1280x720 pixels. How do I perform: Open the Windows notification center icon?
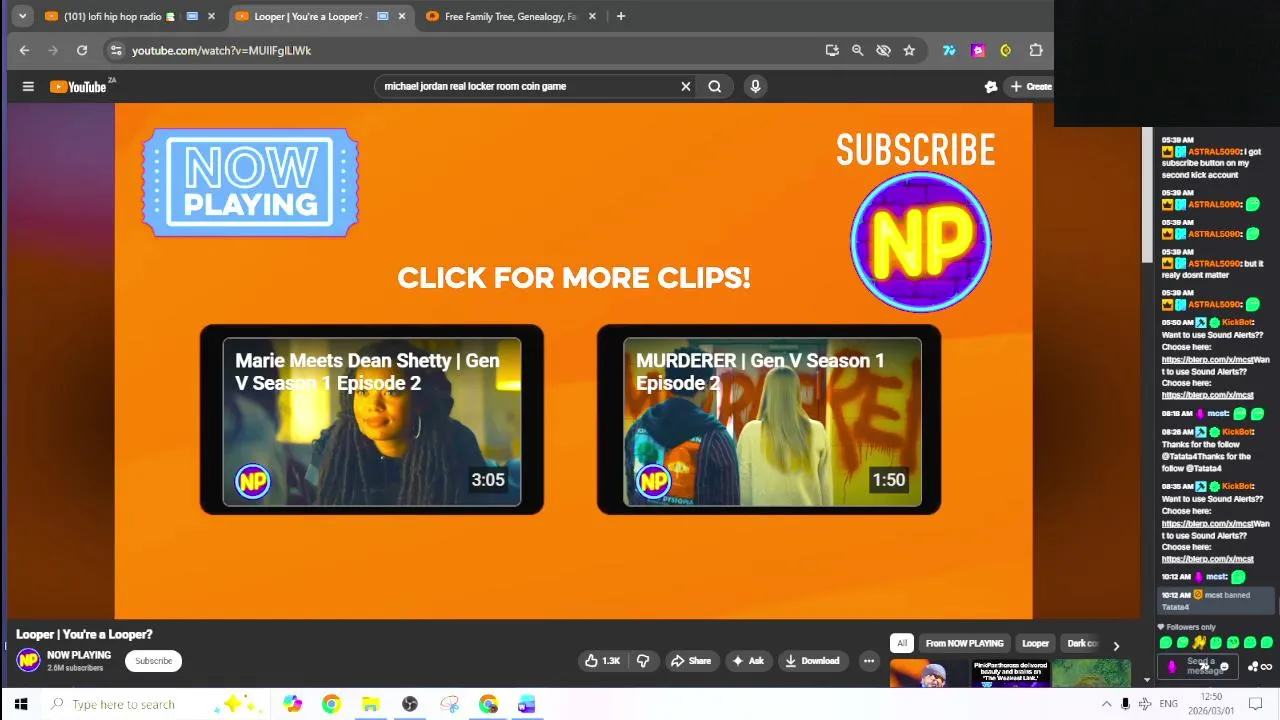1256,704
